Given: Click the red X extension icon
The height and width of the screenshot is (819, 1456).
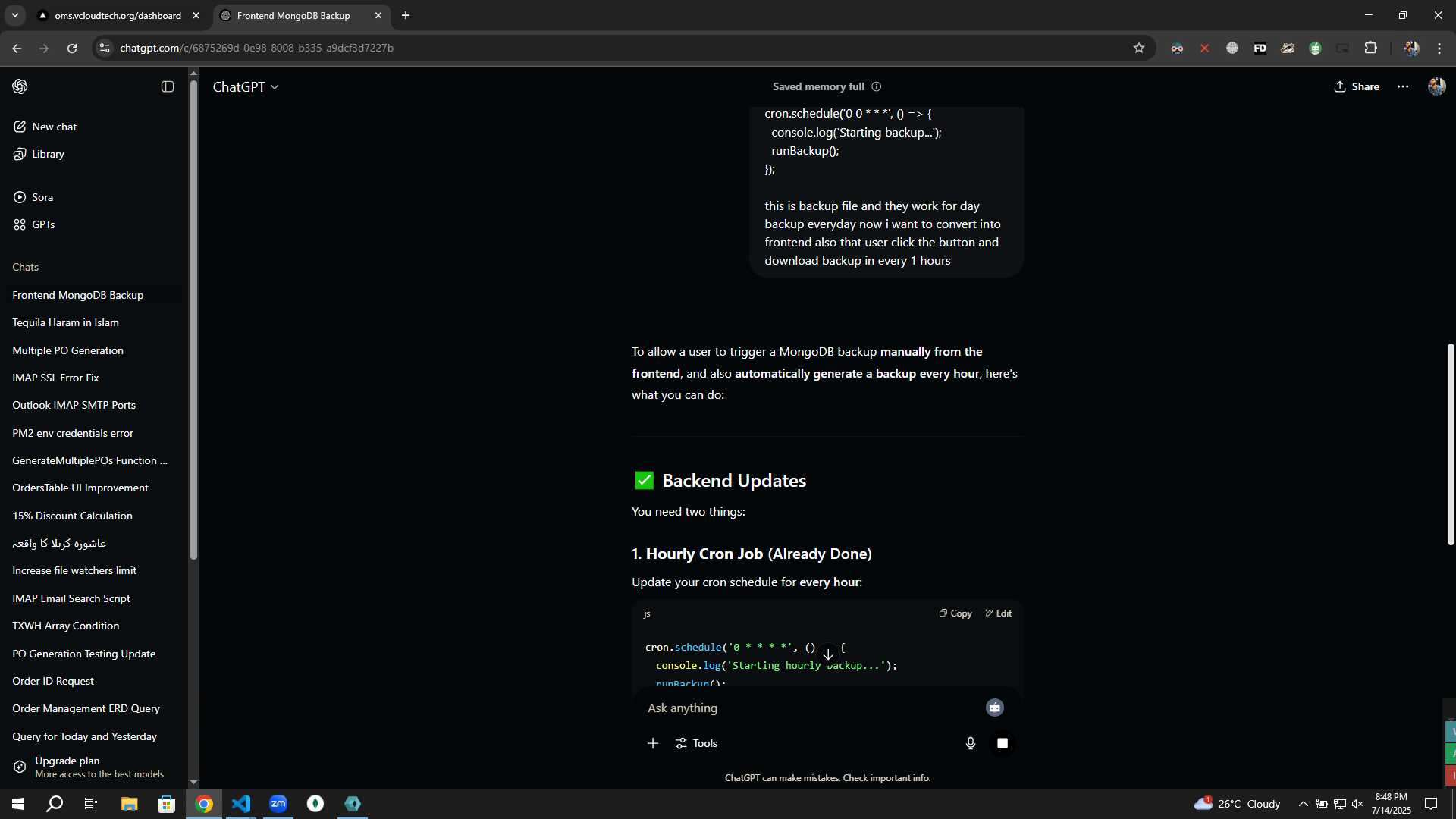Looking at the screenshot, I should (x=1204, y=48).
